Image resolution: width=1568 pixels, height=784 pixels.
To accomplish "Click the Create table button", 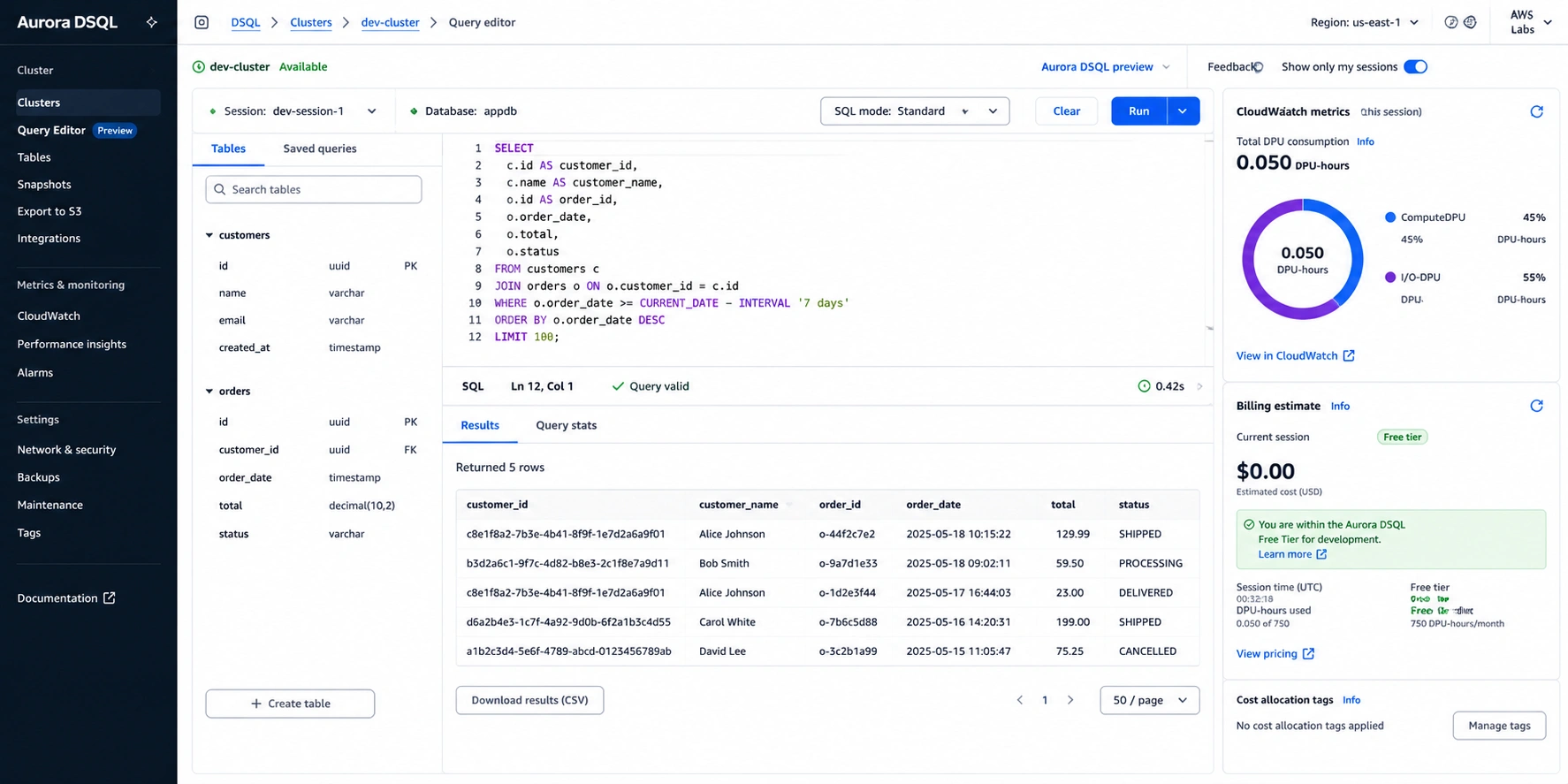I will [290, 704].
